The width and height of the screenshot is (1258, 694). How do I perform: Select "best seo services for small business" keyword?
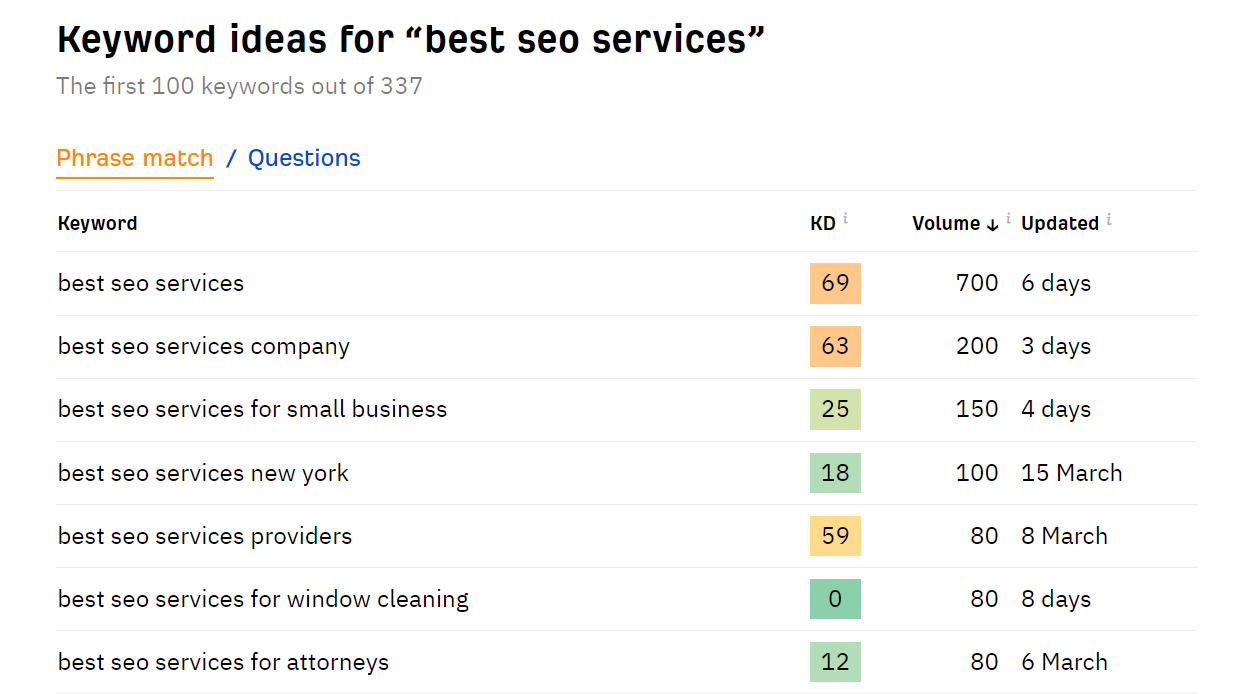[x=252, y=410]
